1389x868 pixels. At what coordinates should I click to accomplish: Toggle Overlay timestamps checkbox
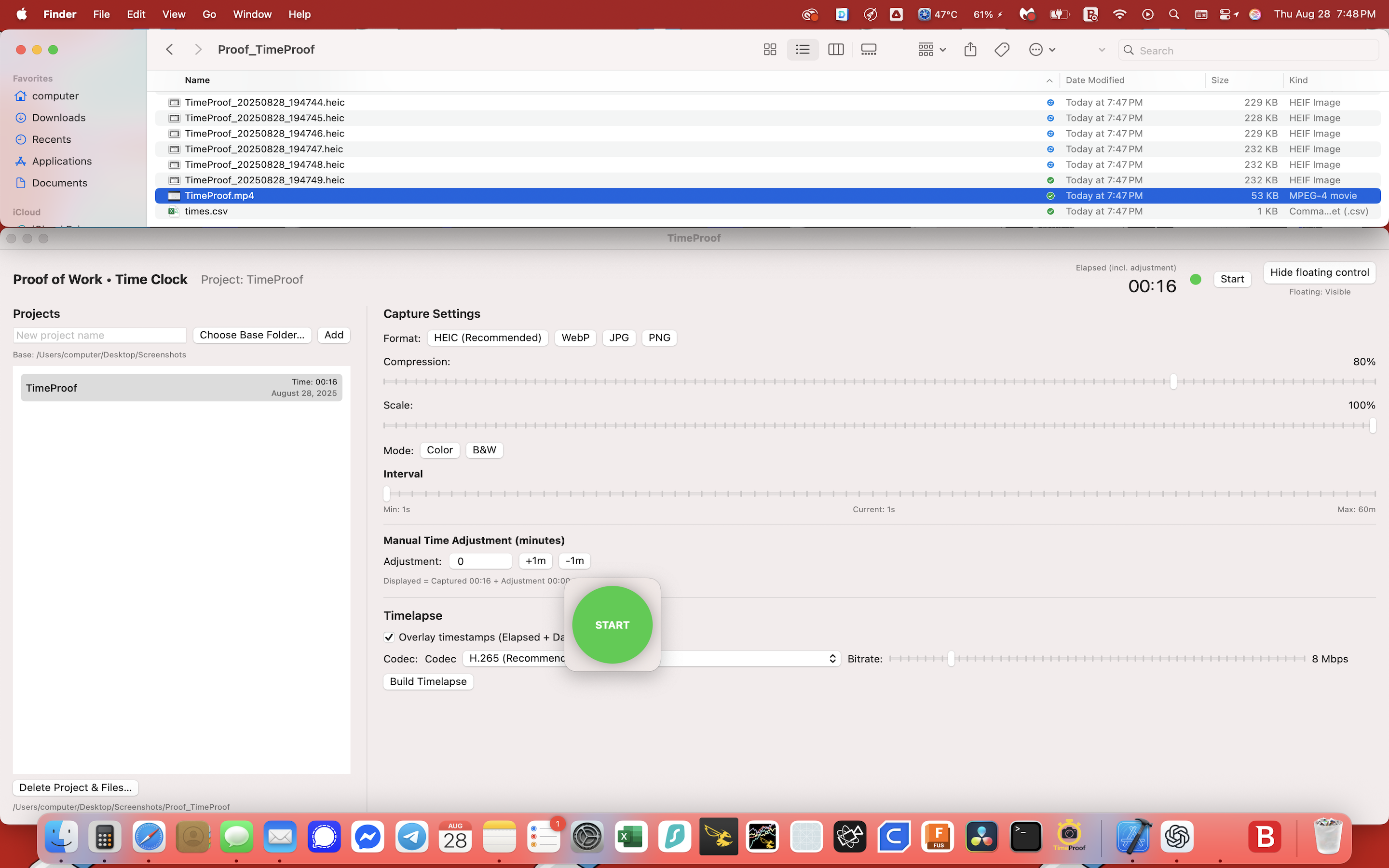(x=389, y=637)
